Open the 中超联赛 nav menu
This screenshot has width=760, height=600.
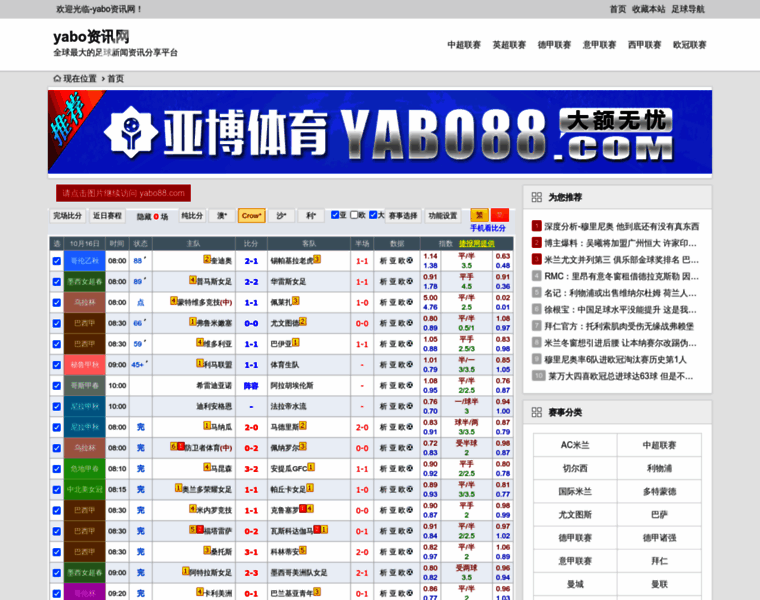464,45
